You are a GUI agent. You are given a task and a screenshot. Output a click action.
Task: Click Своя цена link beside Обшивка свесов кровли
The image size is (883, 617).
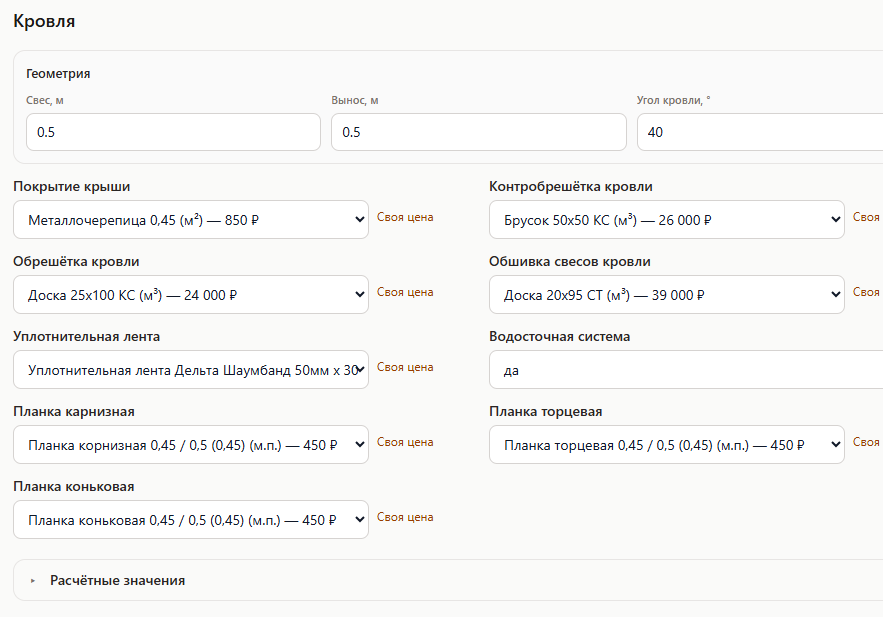pyautogui.click(x=867, y=292)
